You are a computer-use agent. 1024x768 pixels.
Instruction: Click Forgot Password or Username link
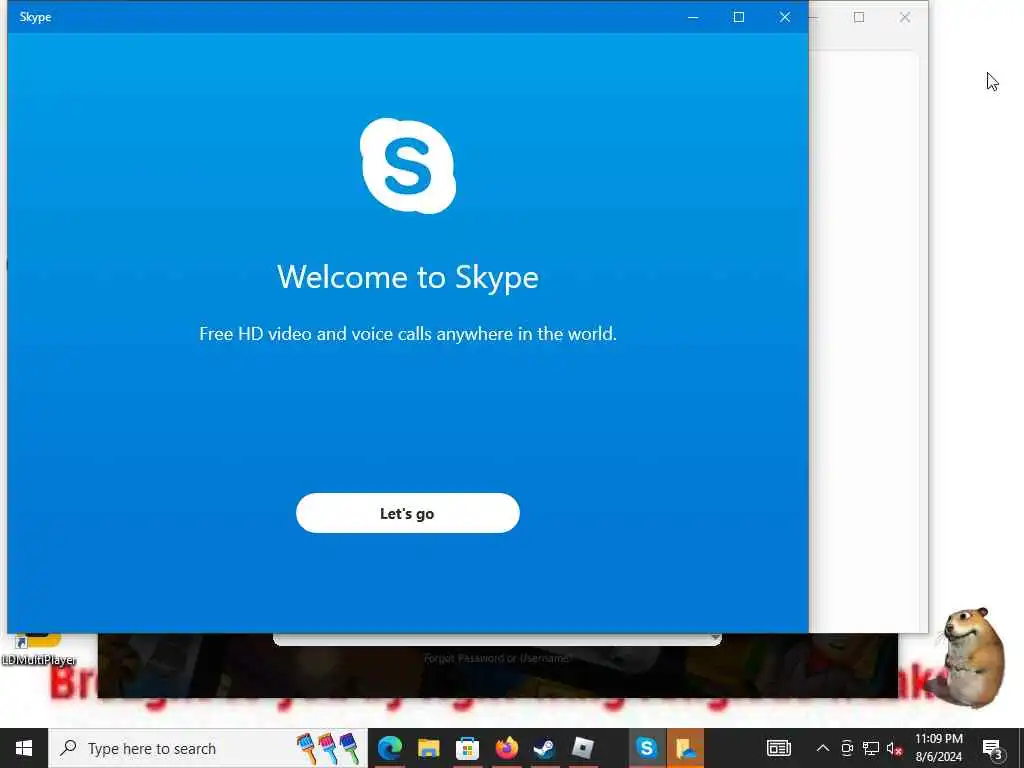(497, 658)
